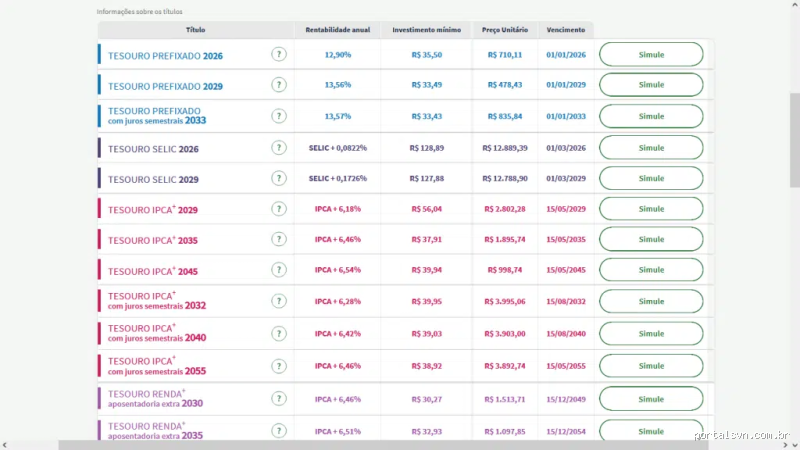Open Tesouro IPCA+ com juros semestrais 2055
The width and height of the screenshot is (800, 450).
point(157,366)
